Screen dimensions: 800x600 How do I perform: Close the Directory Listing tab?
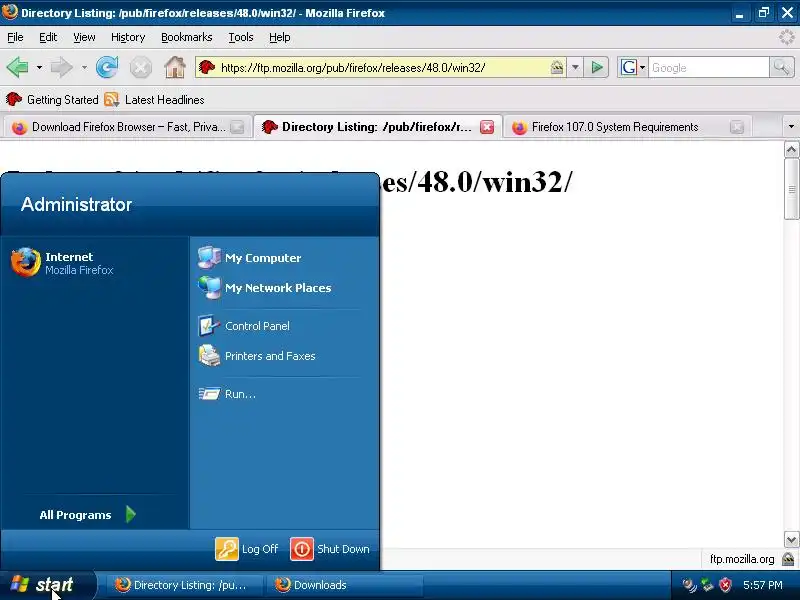[x=487, y=127]
